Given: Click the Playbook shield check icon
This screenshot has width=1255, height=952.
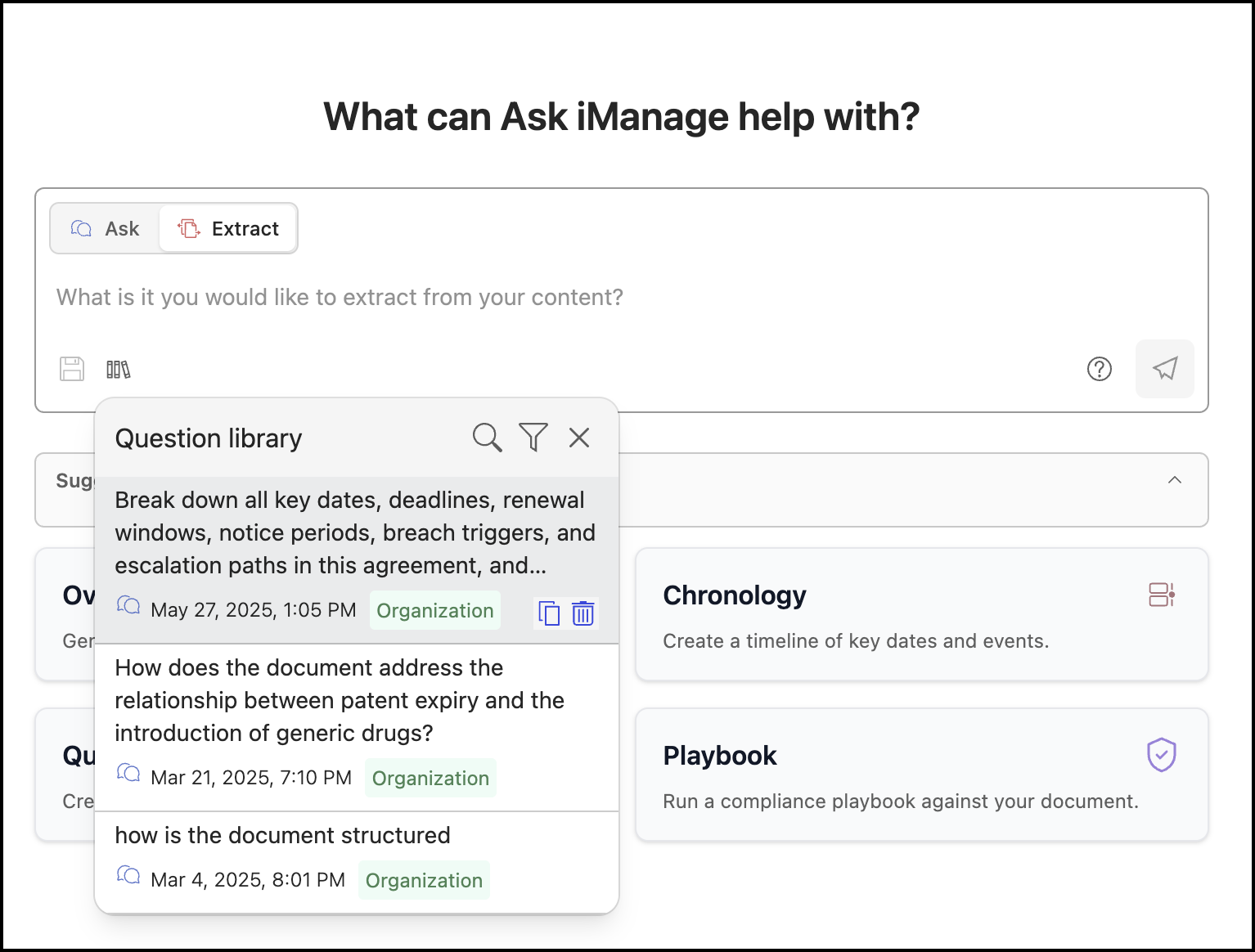Looking at the screenshot, I should pos(1162,755).
